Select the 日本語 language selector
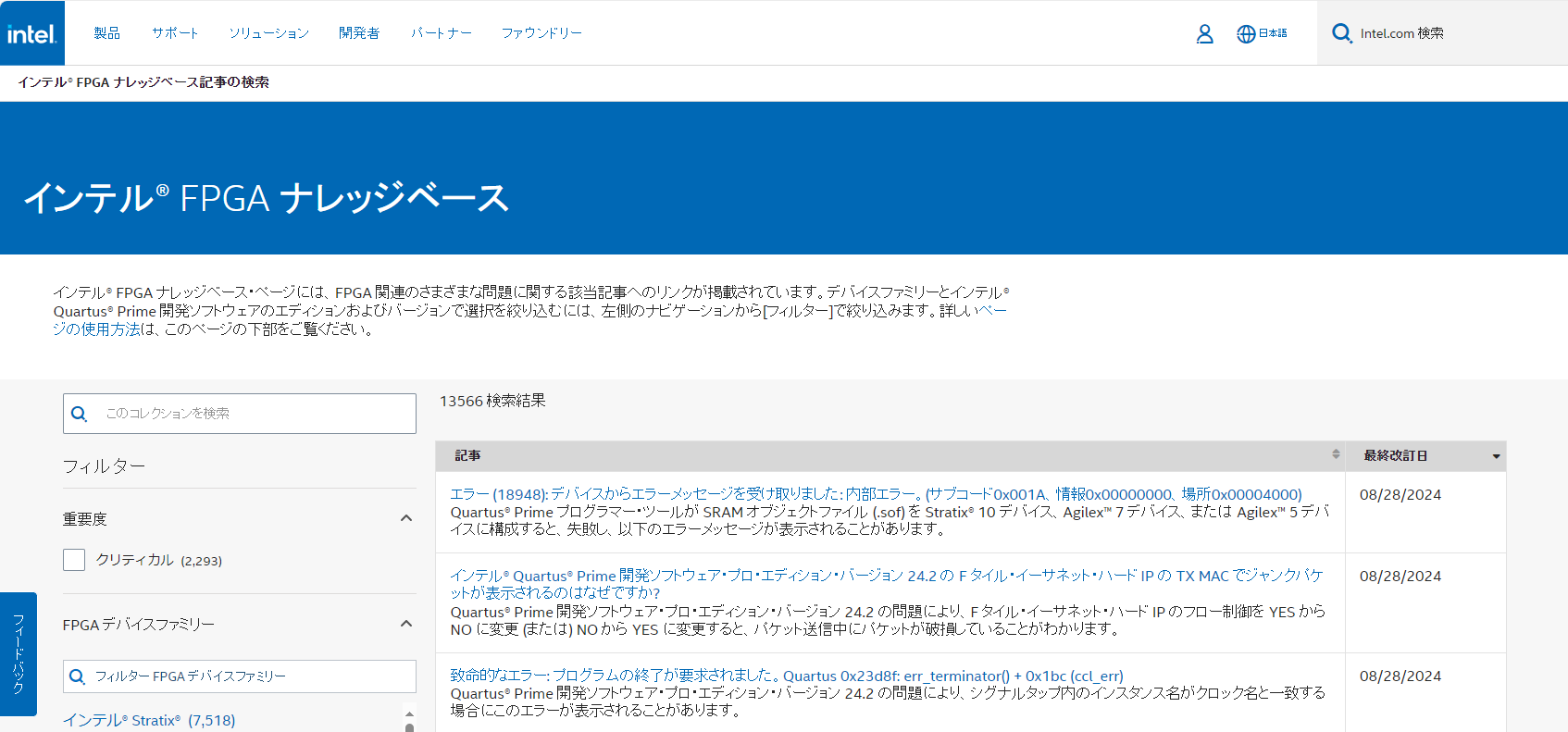Screen dimensions: 1568x732 tap(1272, 33)
